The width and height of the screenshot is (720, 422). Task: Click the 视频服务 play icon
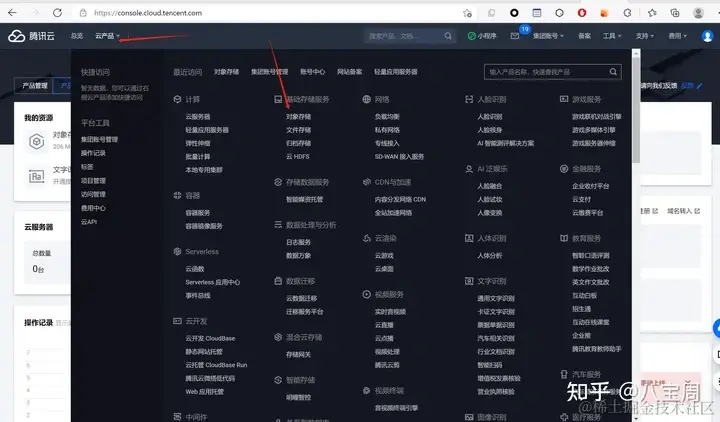coord(366,294)
